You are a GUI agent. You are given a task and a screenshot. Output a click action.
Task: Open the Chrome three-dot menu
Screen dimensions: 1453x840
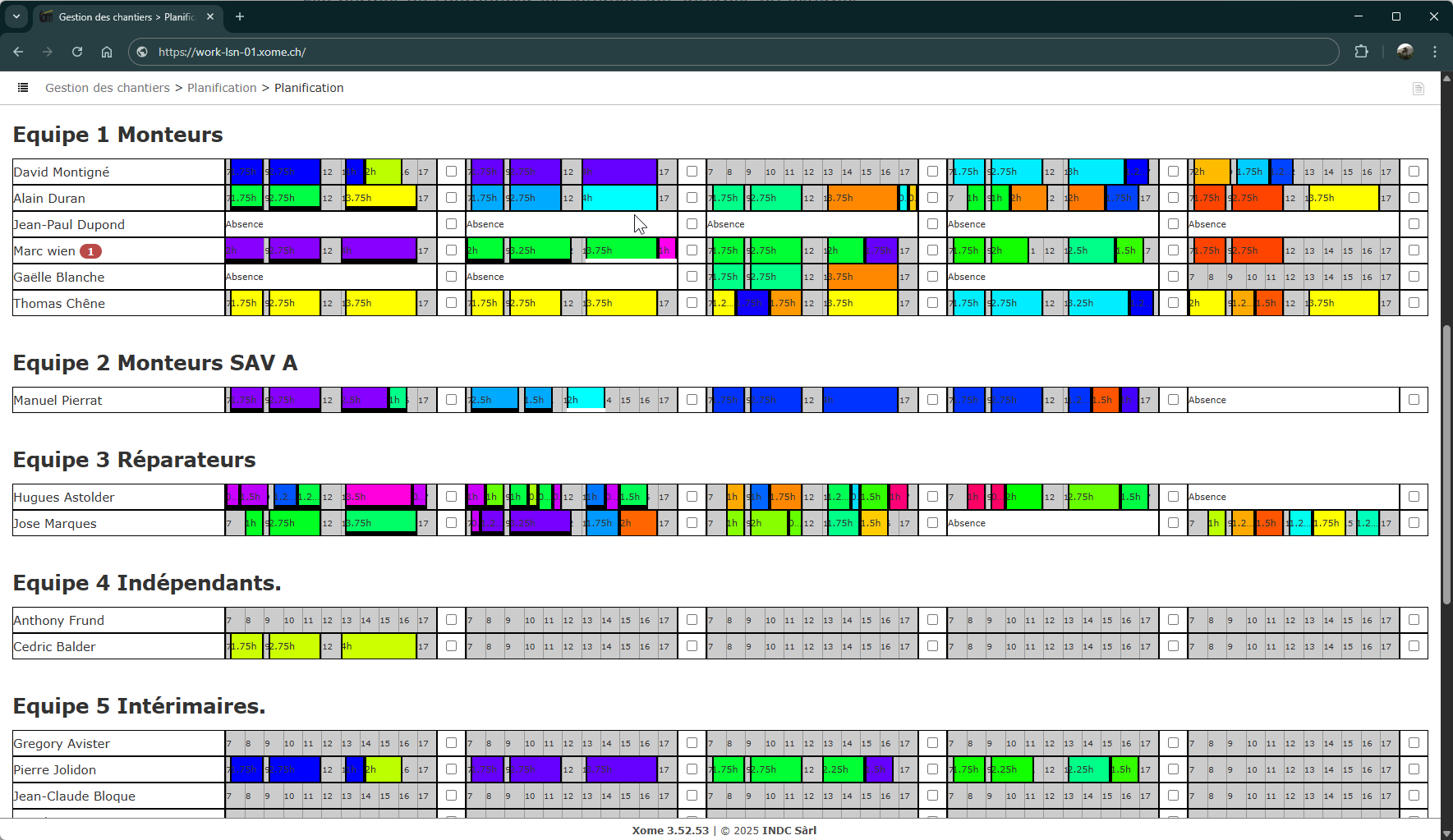1435,52
